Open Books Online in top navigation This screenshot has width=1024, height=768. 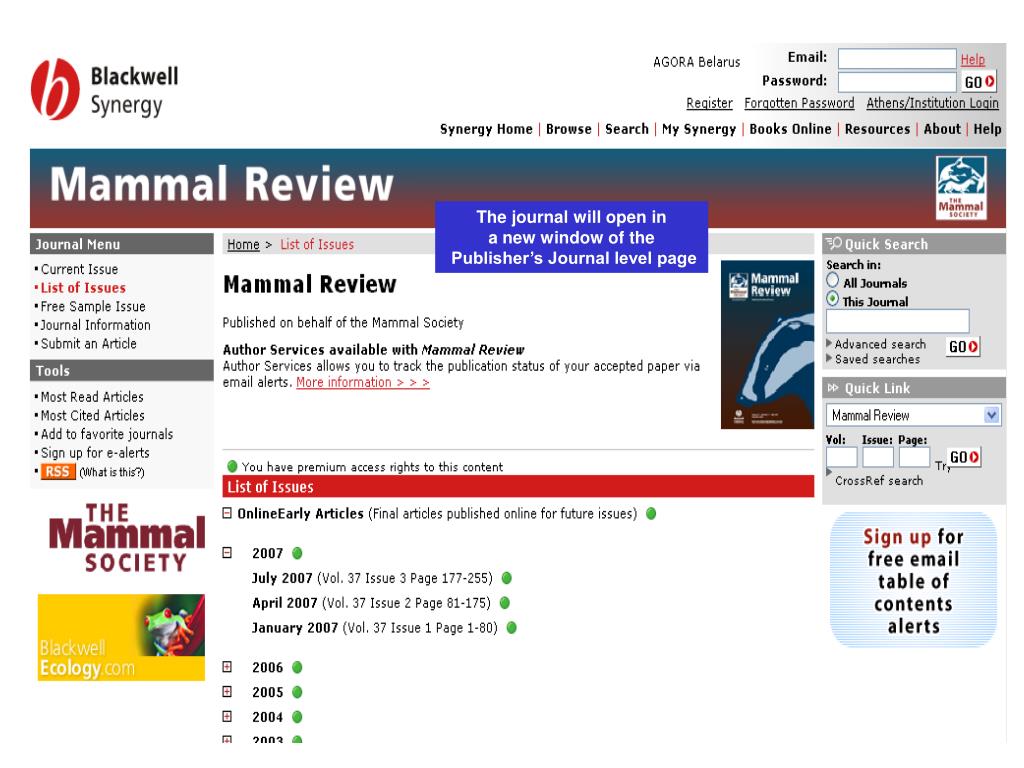point(790,129)
